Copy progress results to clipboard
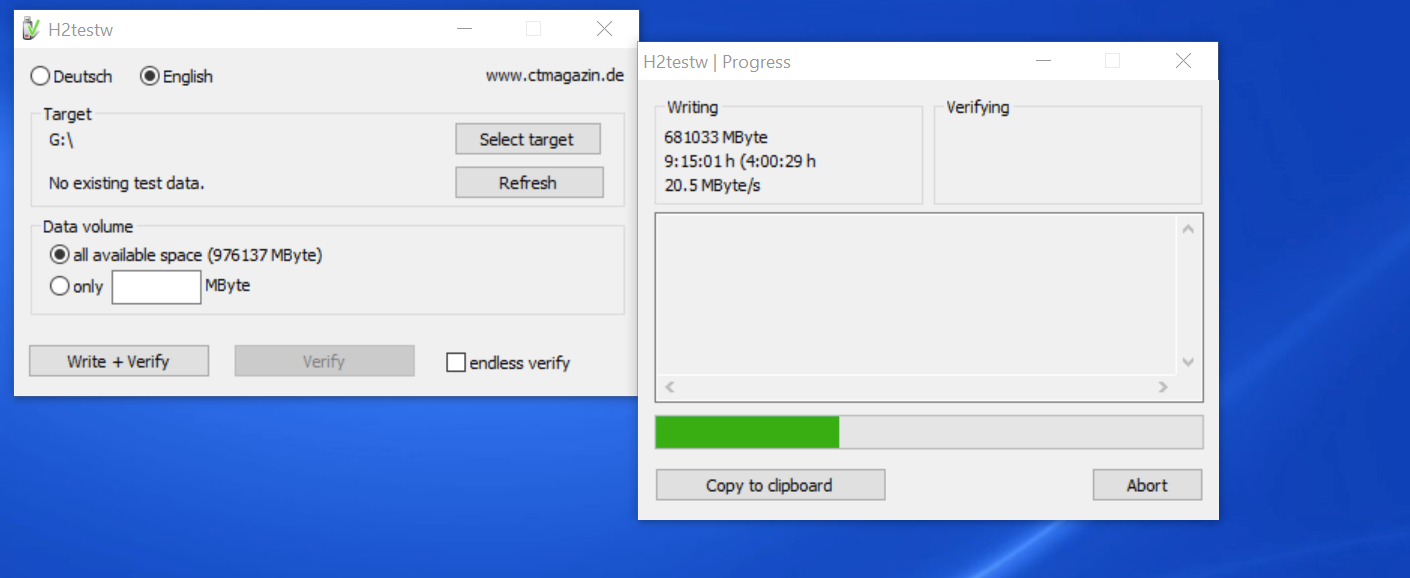The width and height of the screenshot is (1410, 578). (x=770, y=485)
